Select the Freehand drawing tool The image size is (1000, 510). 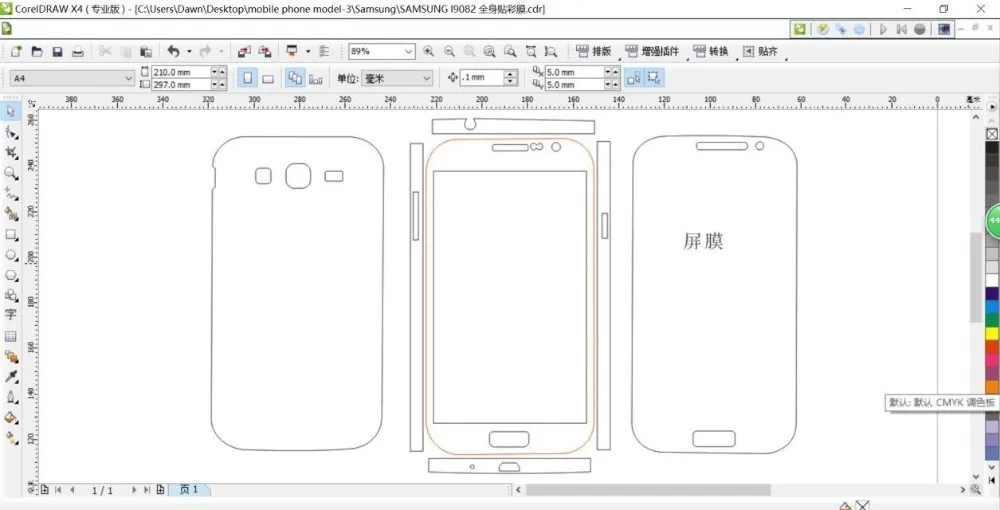point(11,193)
